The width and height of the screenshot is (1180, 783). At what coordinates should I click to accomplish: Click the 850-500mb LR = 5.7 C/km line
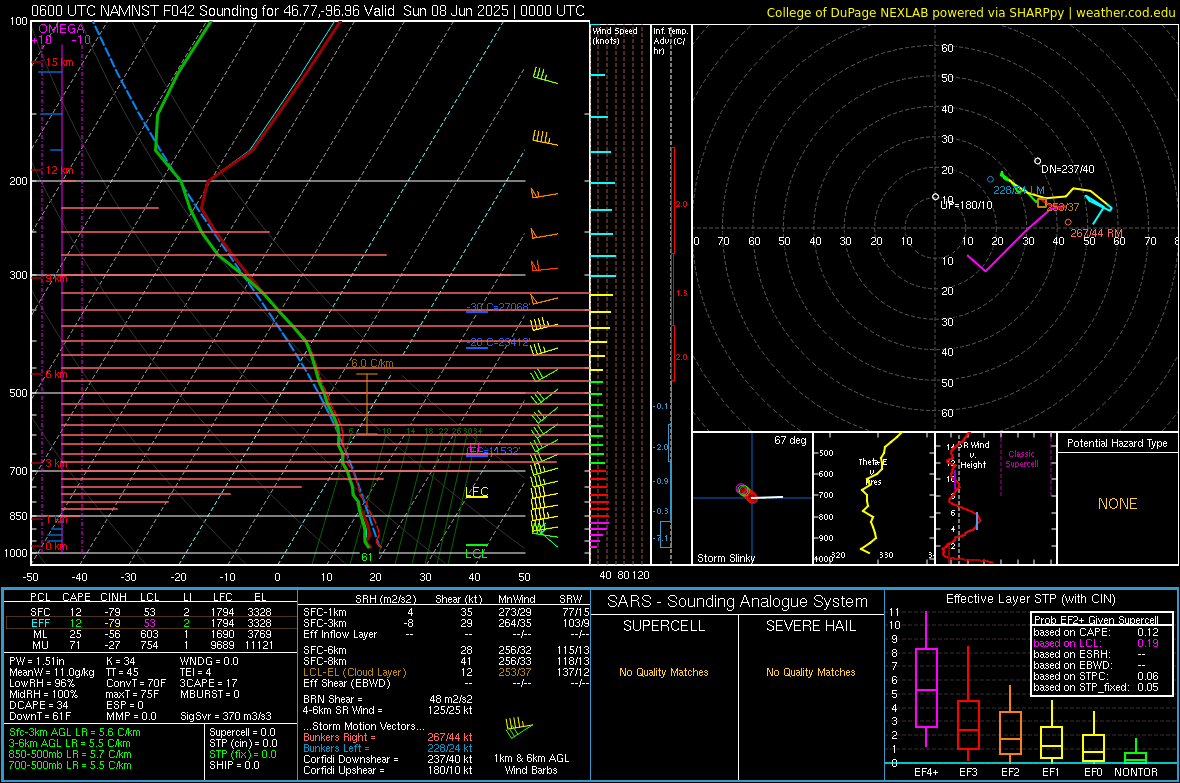pos(70,754)
